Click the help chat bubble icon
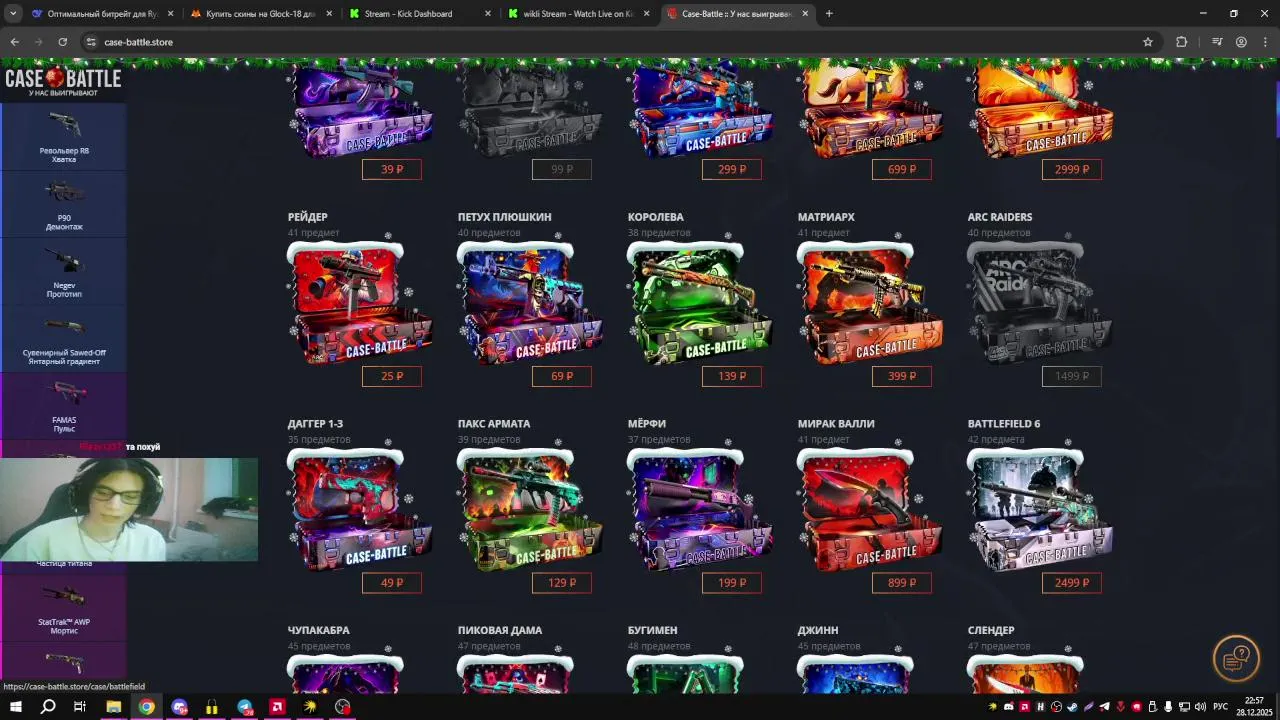The height and width of the screenshot is (720, 1280). coord(1236,658)
